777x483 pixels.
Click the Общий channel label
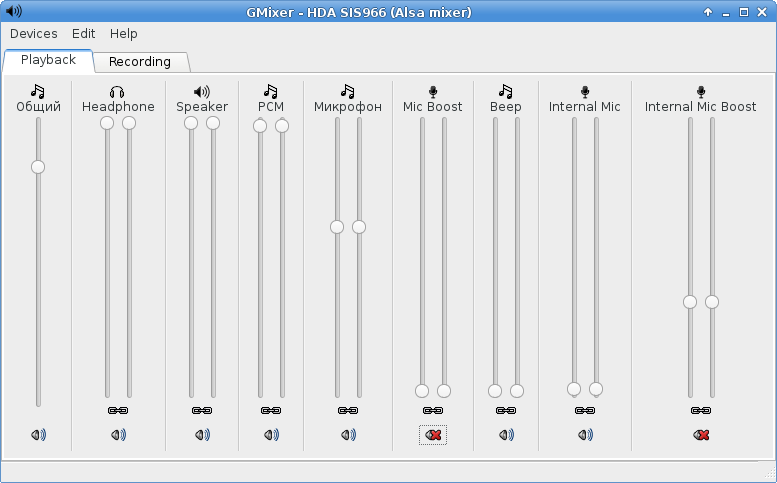tap(38, 107)
